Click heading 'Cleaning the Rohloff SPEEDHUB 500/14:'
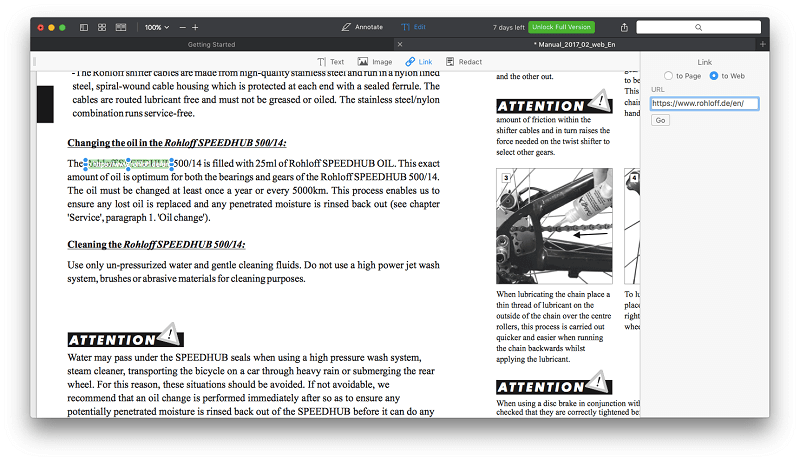The image size is (800, 461). [x=156, y=244]
